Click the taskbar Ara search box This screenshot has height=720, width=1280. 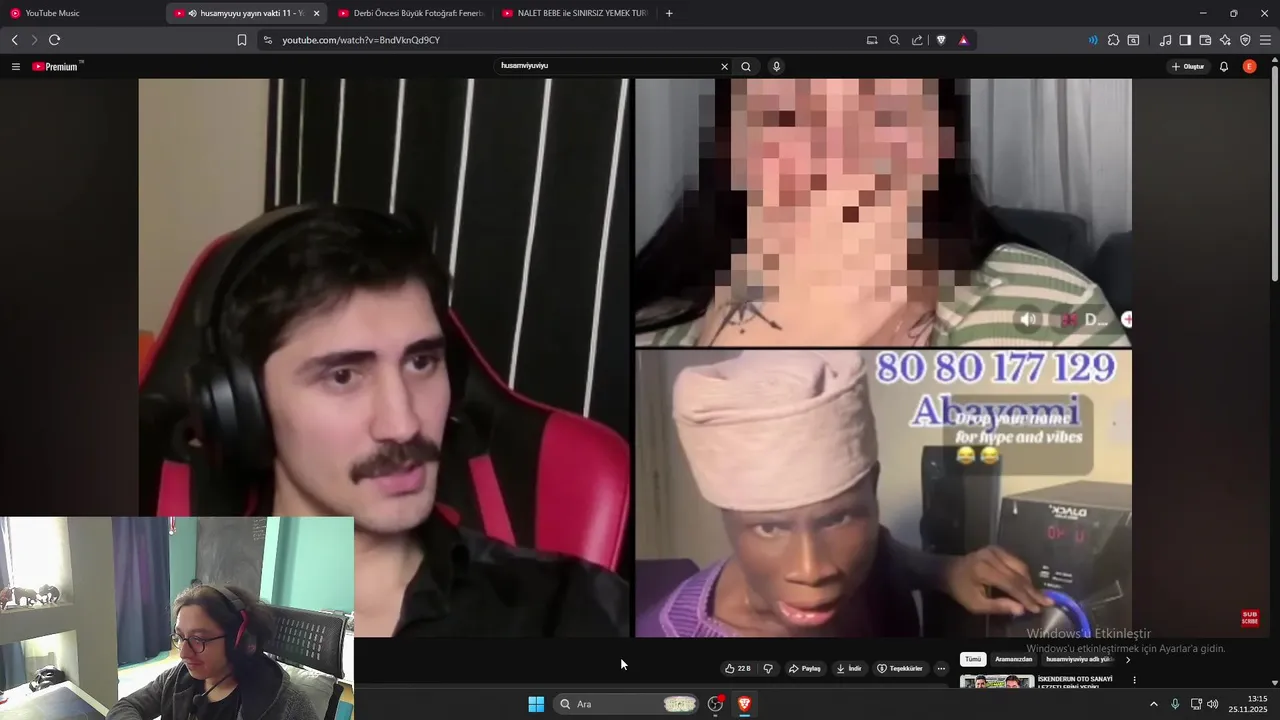click(627, 704)
